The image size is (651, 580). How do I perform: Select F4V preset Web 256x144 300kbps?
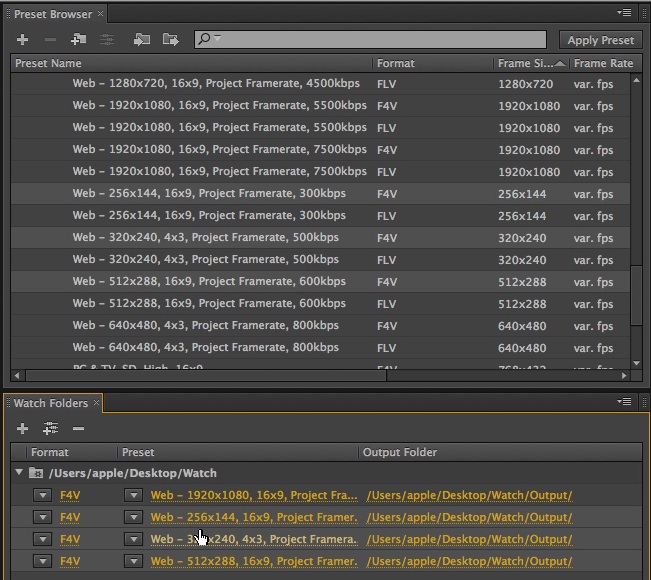pyautogui.click(x=320, y=194)
